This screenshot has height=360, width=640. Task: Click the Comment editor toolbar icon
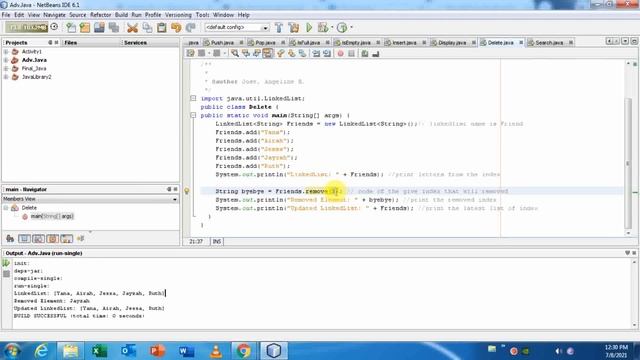[x=364, y=53]
